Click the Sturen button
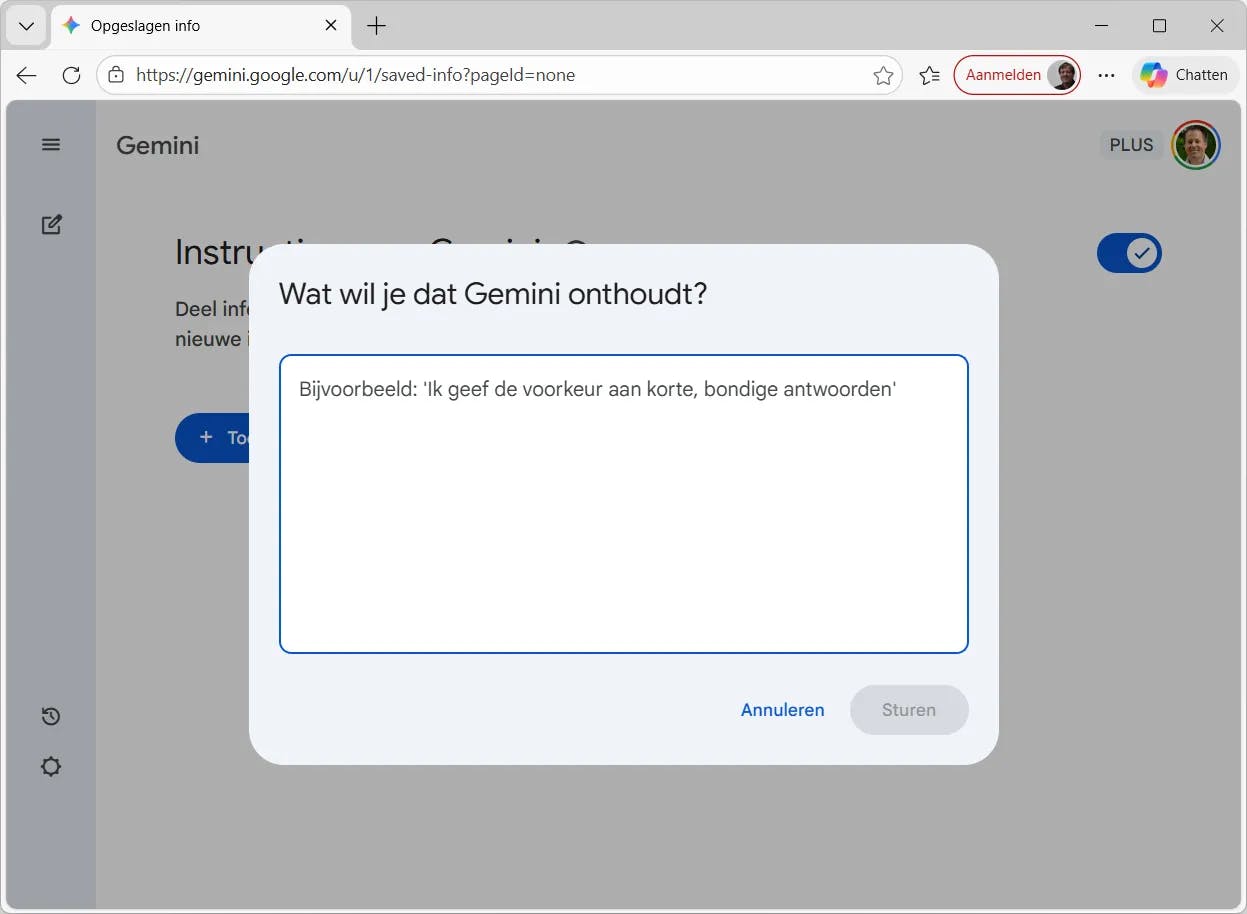The image size is (1247, 914). tap(909, 710)
